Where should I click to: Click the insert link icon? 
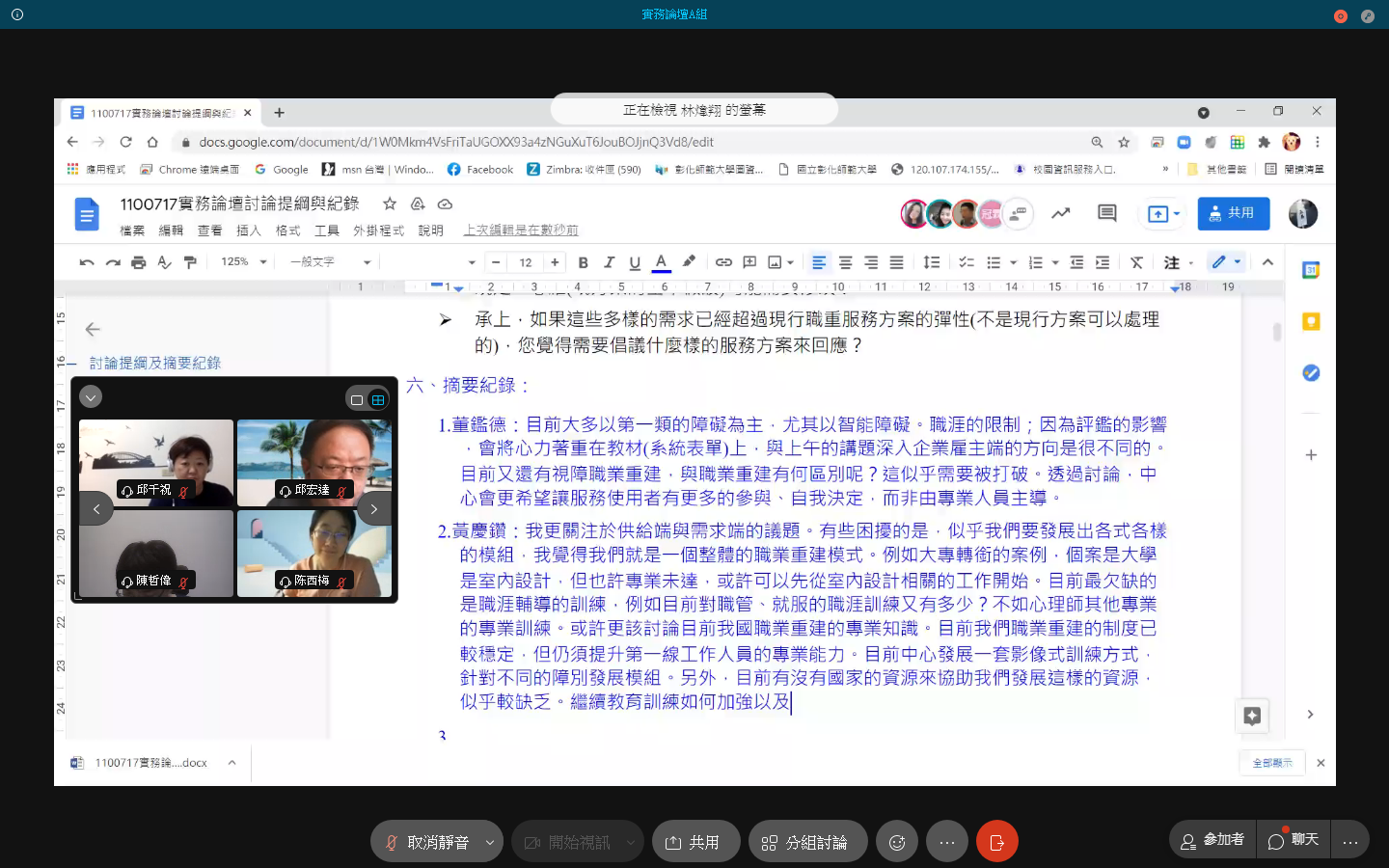coord(723,262)
